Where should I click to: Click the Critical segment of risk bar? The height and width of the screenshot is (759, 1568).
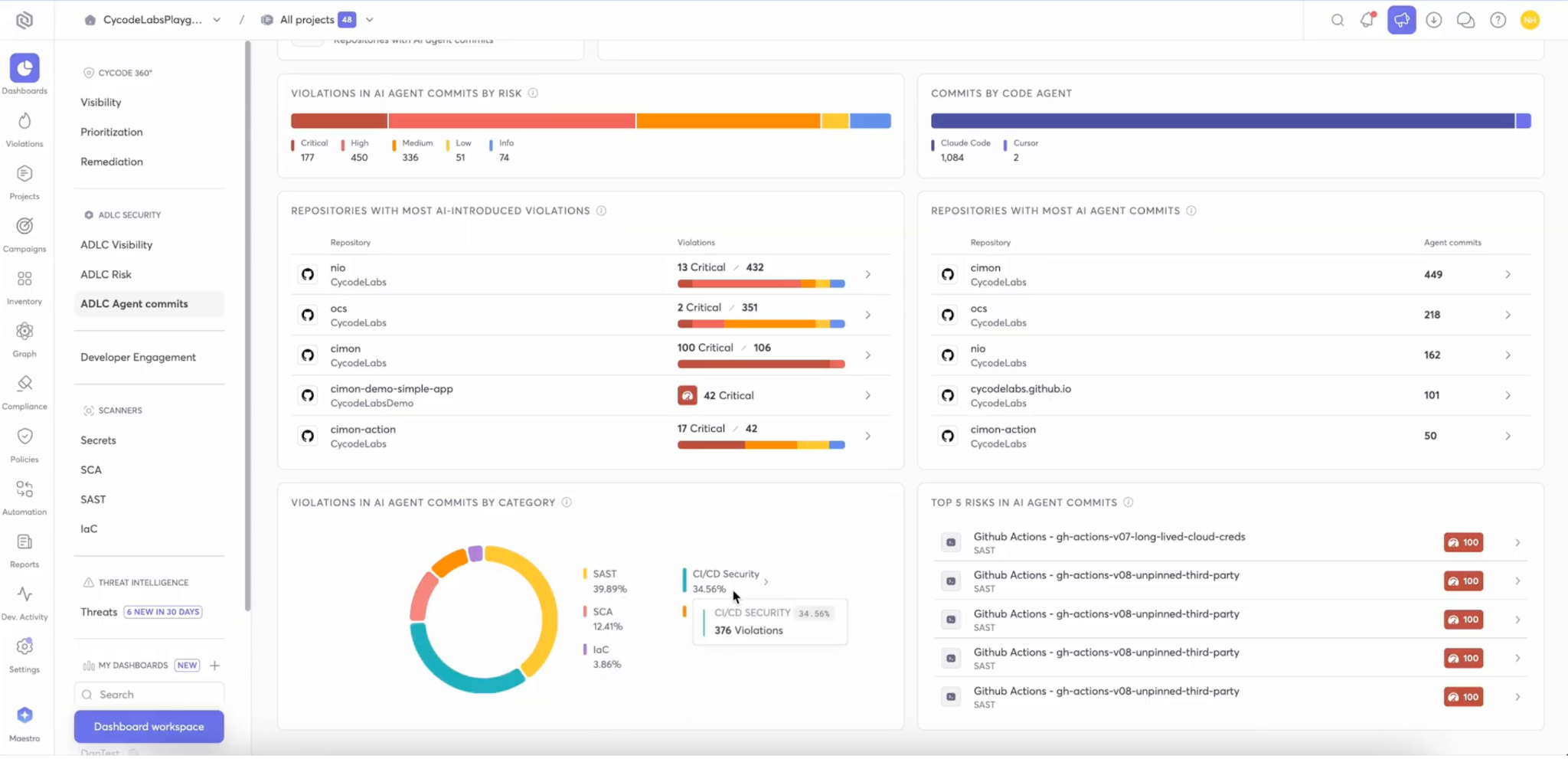pyautogui.click(x=339, y=121)
